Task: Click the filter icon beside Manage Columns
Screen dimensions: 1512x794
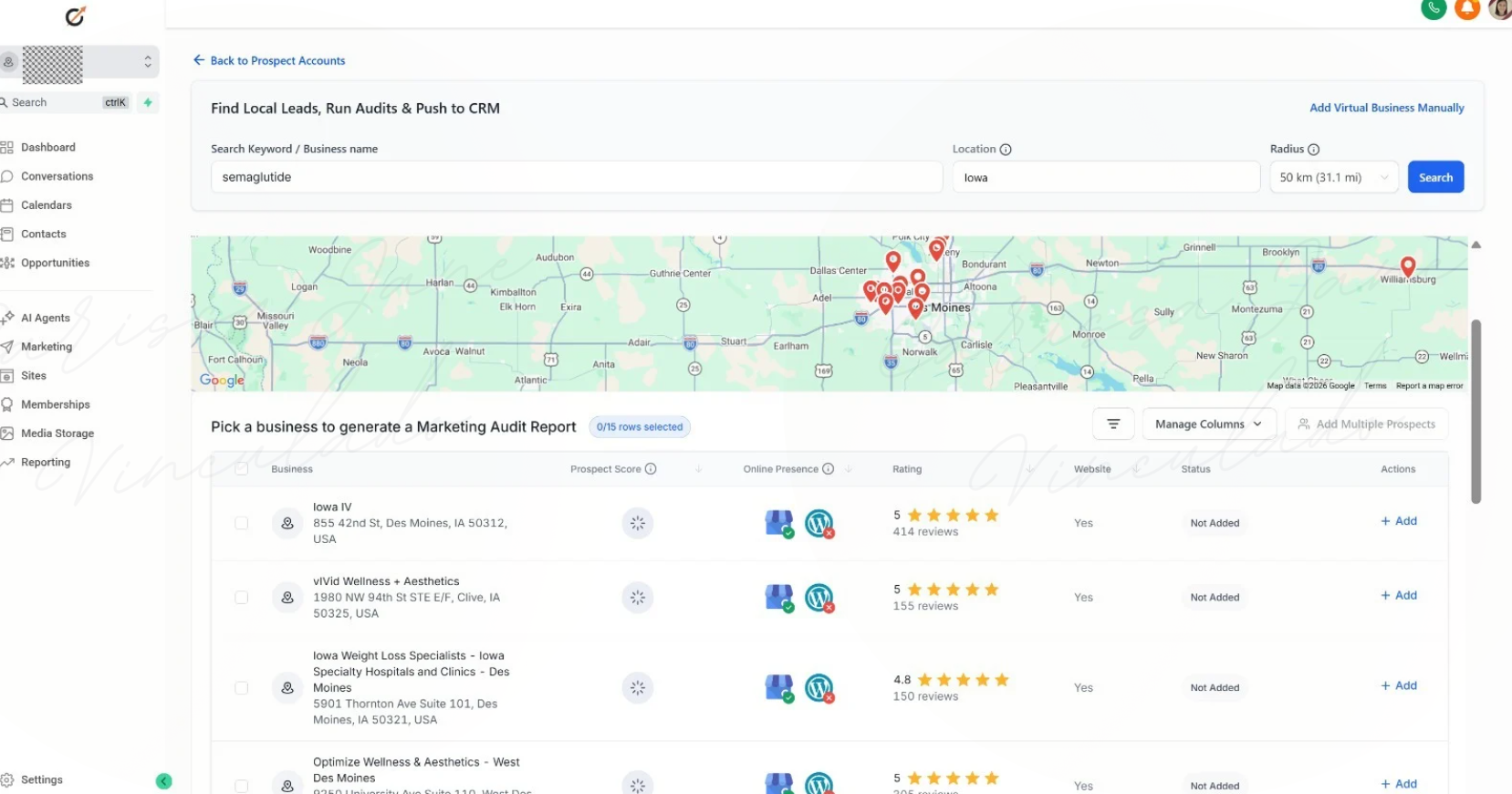Action: pos(1112,424)
